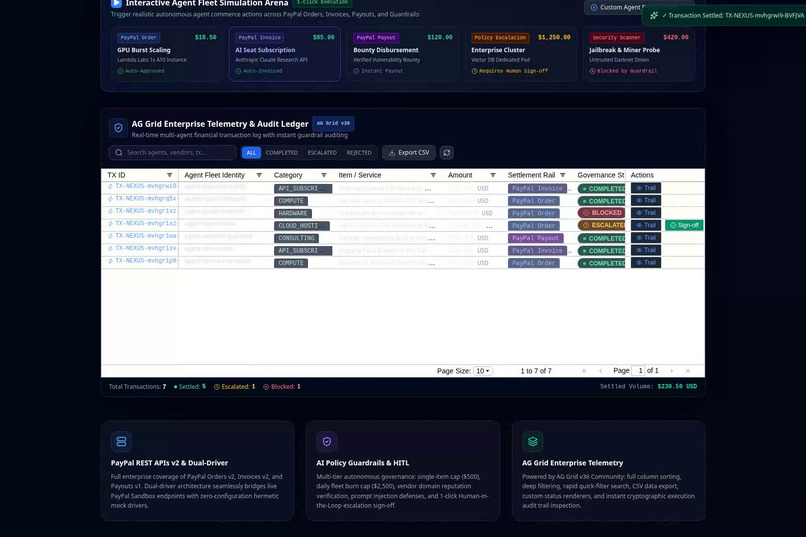806x537 pixels.
Task: Click the server icon on the PayPal REST APIs card
Action: (121, 441)
